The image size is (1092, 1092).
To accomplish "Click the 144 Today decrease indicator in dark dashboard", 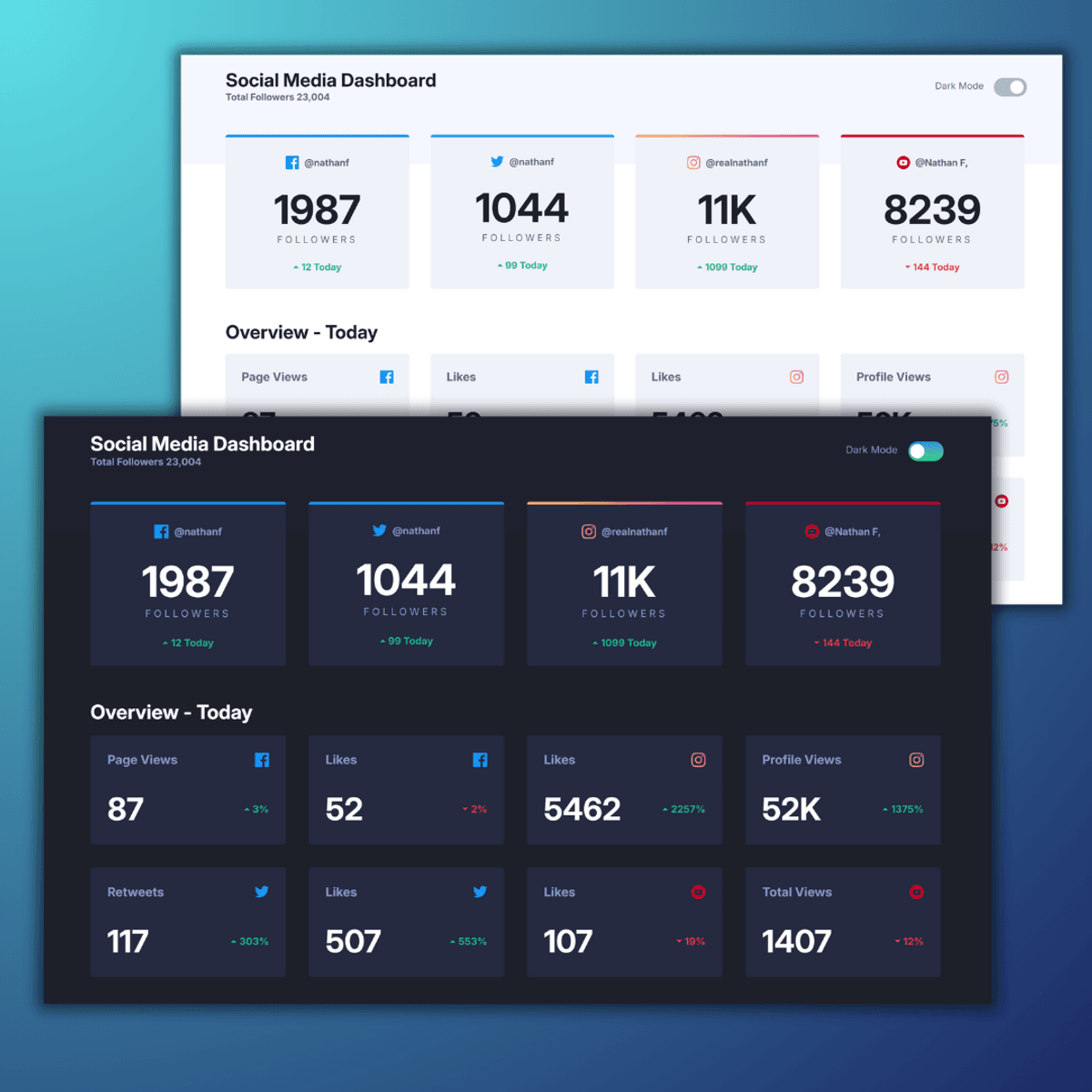I will click(x=843, y=642).
